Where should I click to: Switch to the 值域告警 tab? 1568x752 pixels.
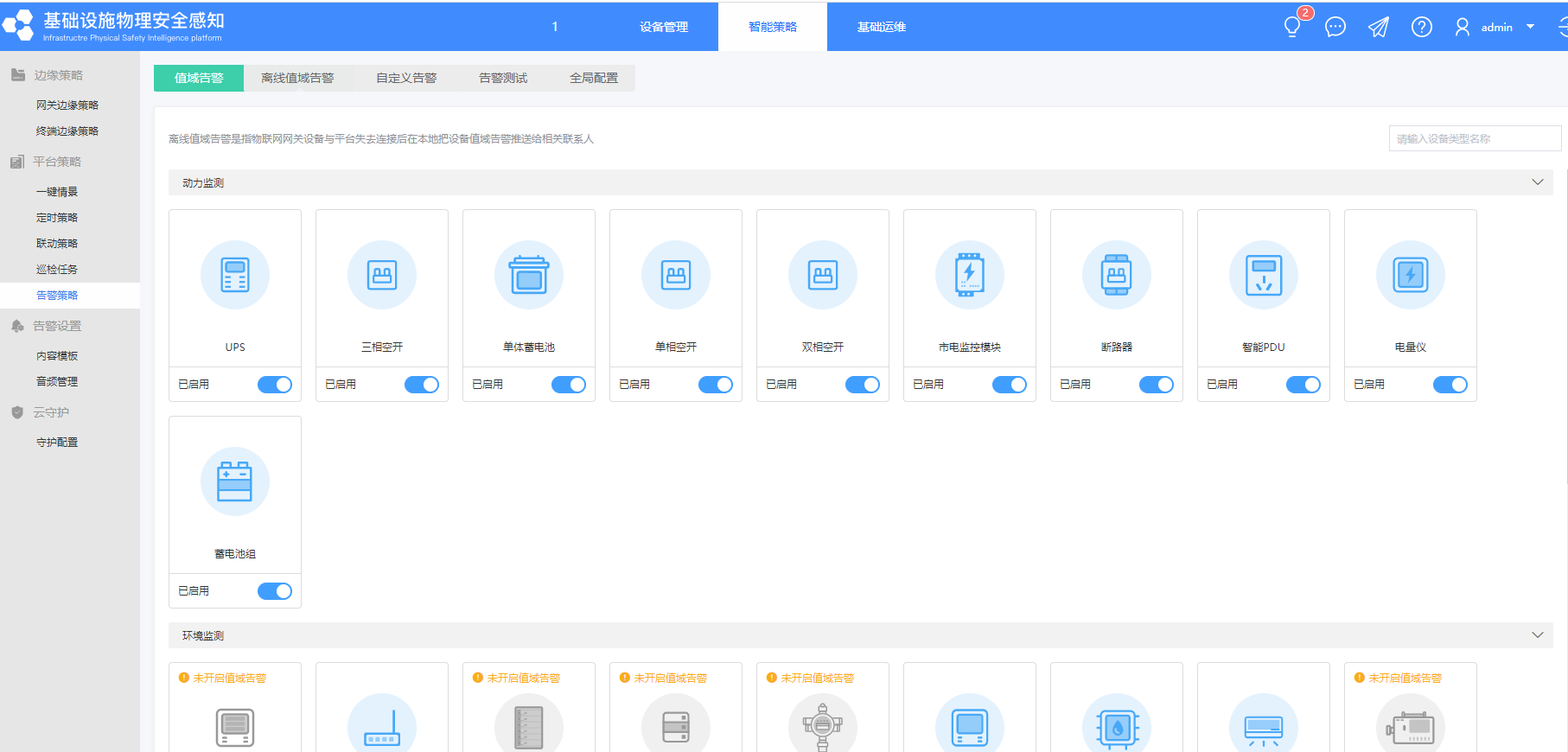[199, 78]
